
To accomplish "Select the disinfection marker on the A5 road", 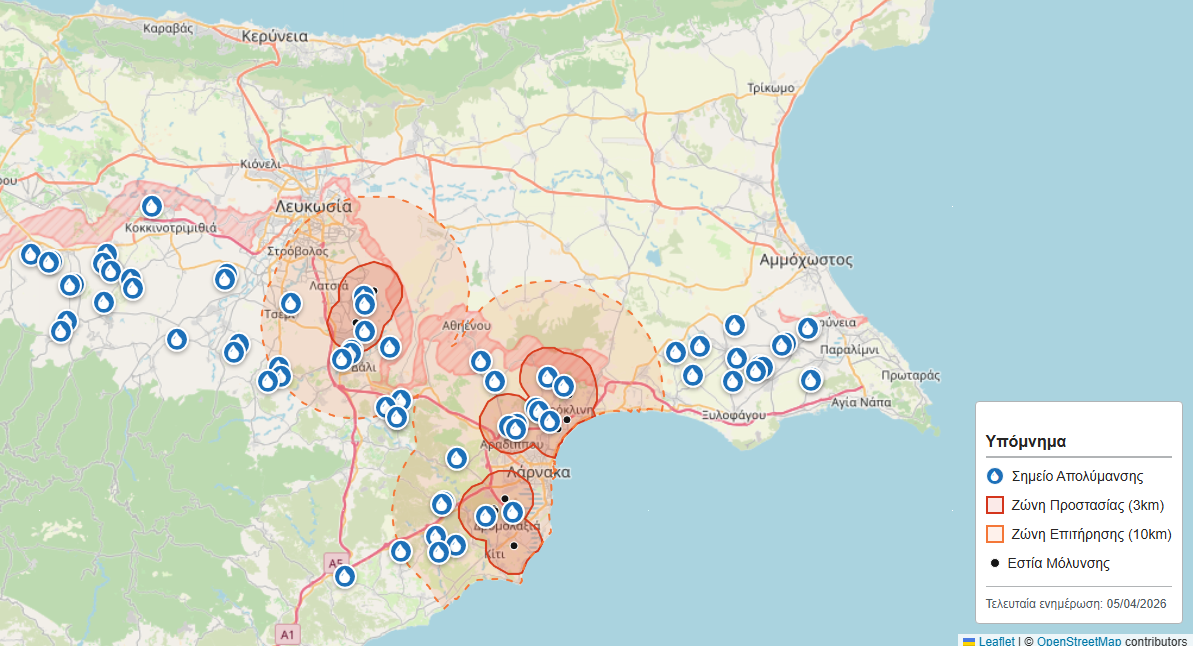I will (x=345, y=576).
